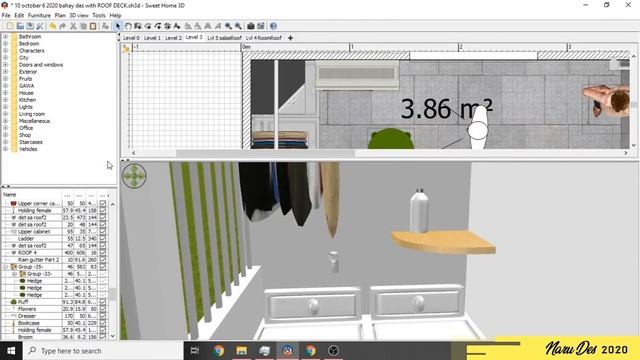Click the Undo arrow icon

pos(53,26)
